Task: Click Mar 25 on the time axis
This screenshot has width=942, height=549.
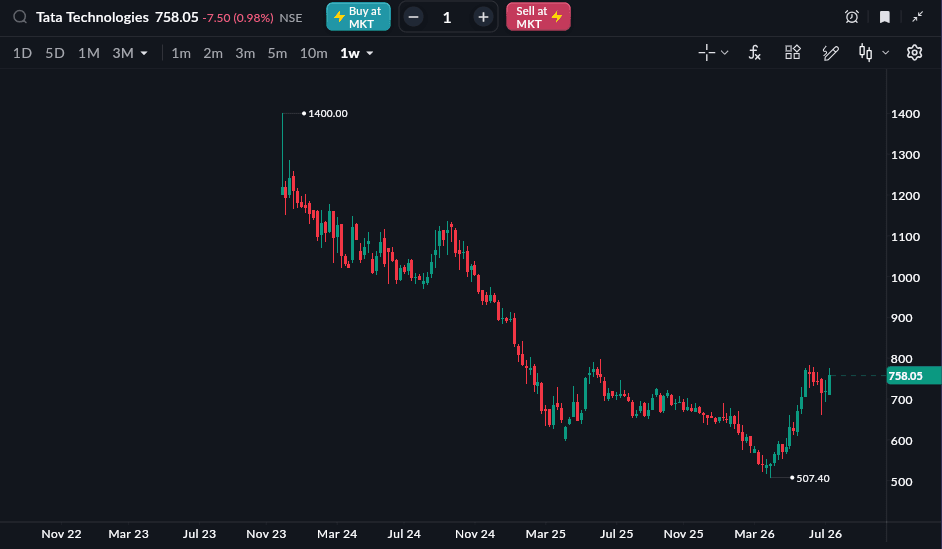Action: click(545, 534)
